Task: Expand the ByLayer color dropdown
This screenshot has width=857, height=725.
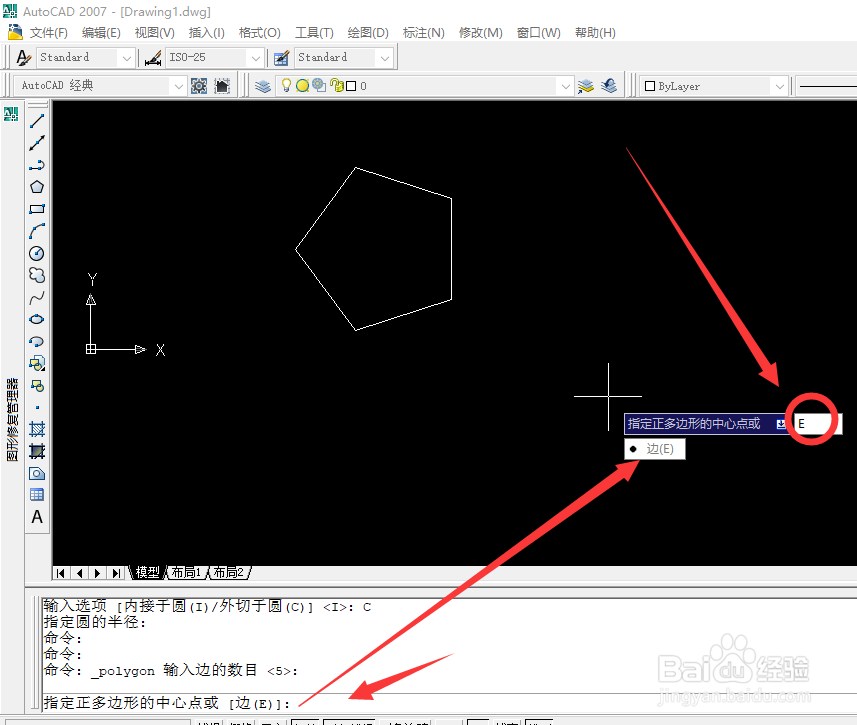Action: point(780,86)
